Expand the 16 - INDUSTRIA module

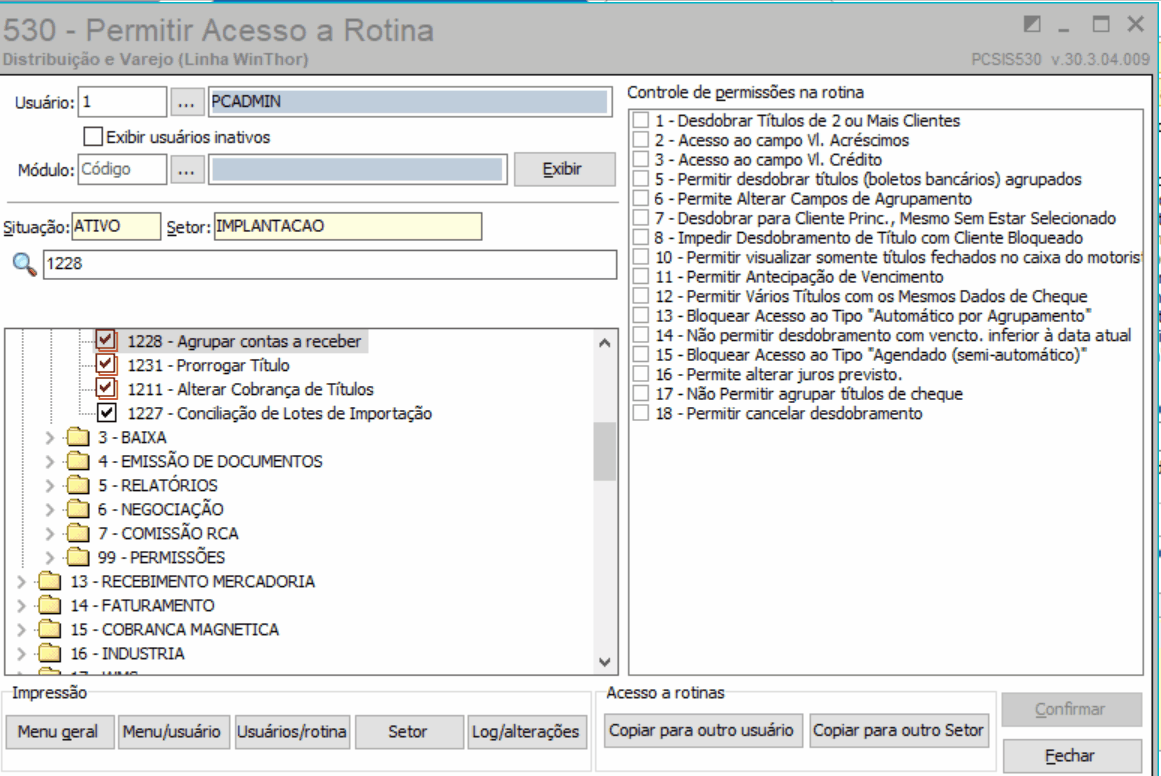click(x=21, y=654)
